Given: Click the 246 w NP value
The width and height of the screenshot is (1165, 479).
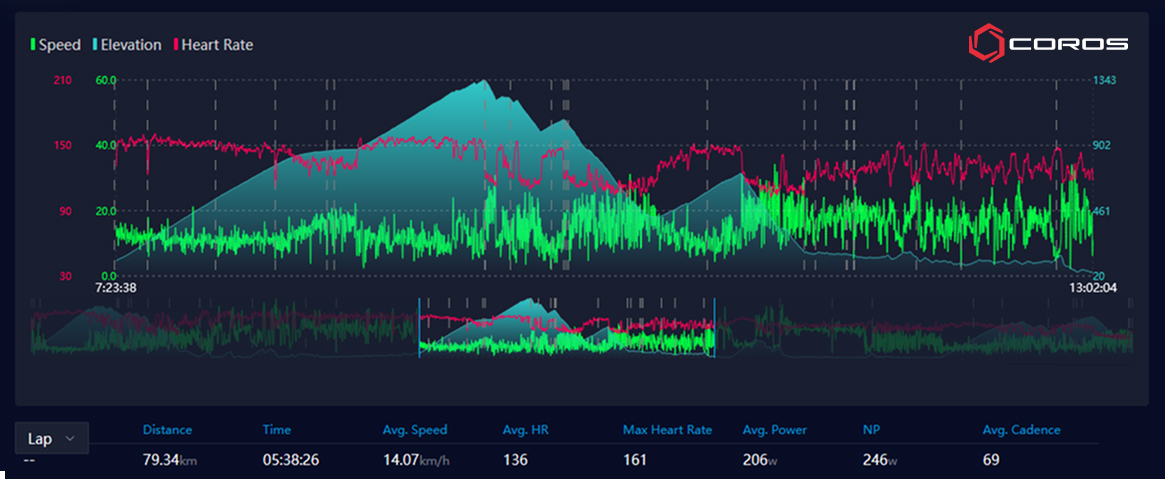Looking at the screenshot, I should coord(880,460).
